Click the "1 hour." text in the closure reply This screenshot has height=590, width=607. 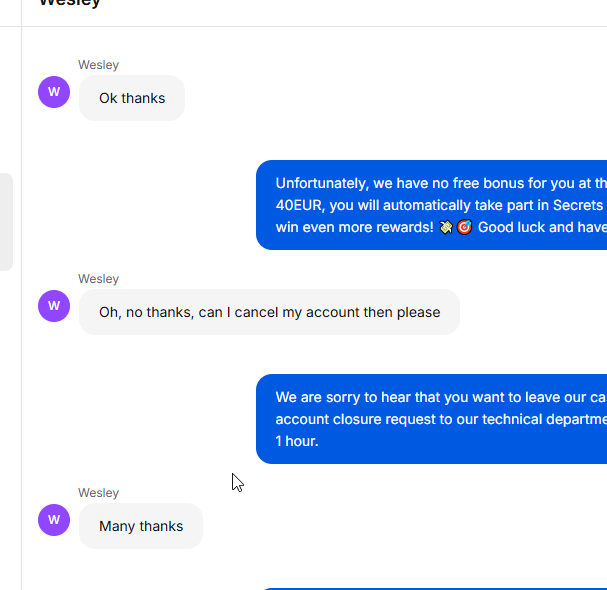pos(297,441)
